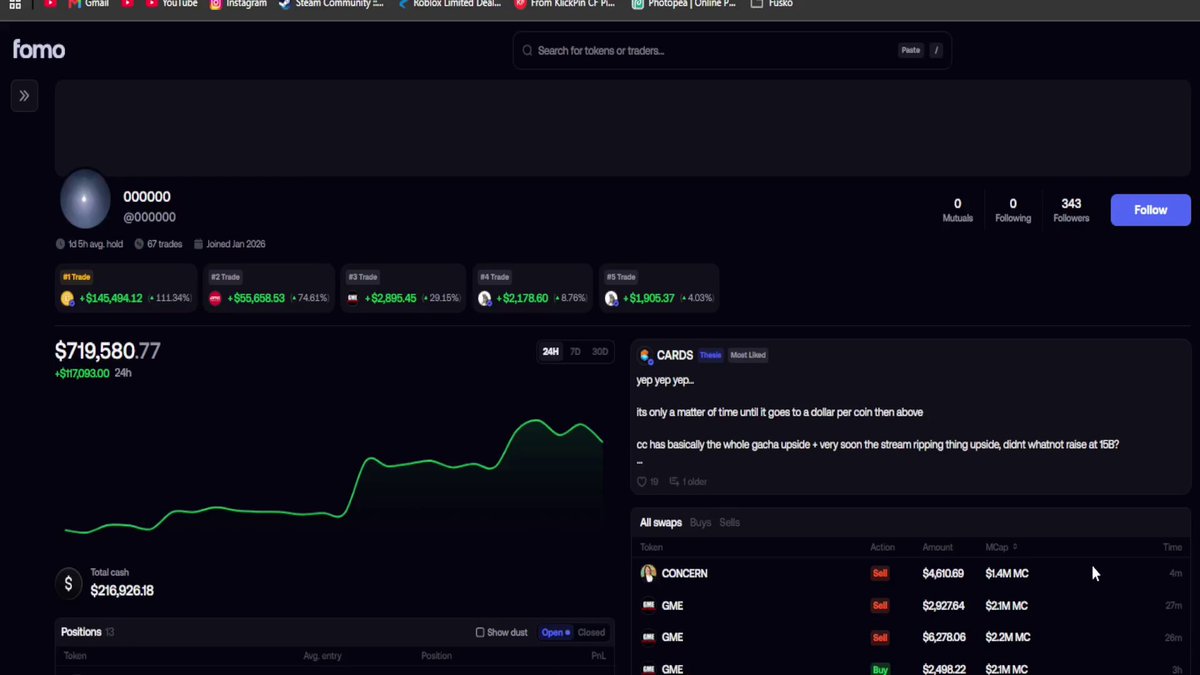This screenshot has width=1200, height=675.
Task: Select the 24H chart range
Action: tap(551, 352)
